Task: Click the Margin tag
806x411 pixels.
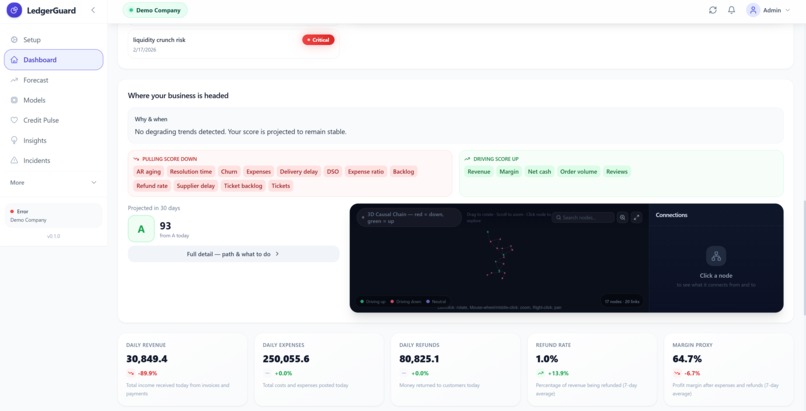Action: click(x=509, y=172)
